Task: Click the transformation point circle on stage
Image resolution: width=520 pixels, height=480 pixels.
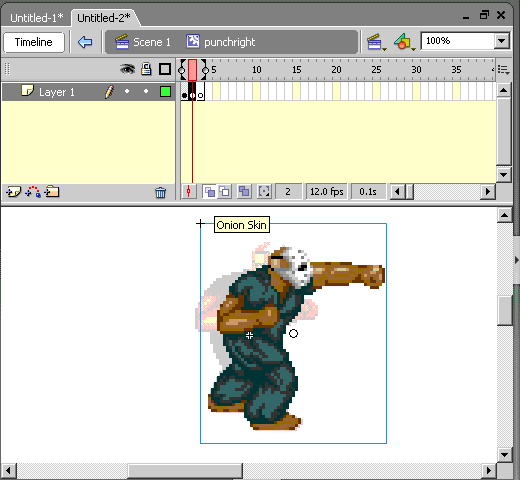Action: coord(293,333)
